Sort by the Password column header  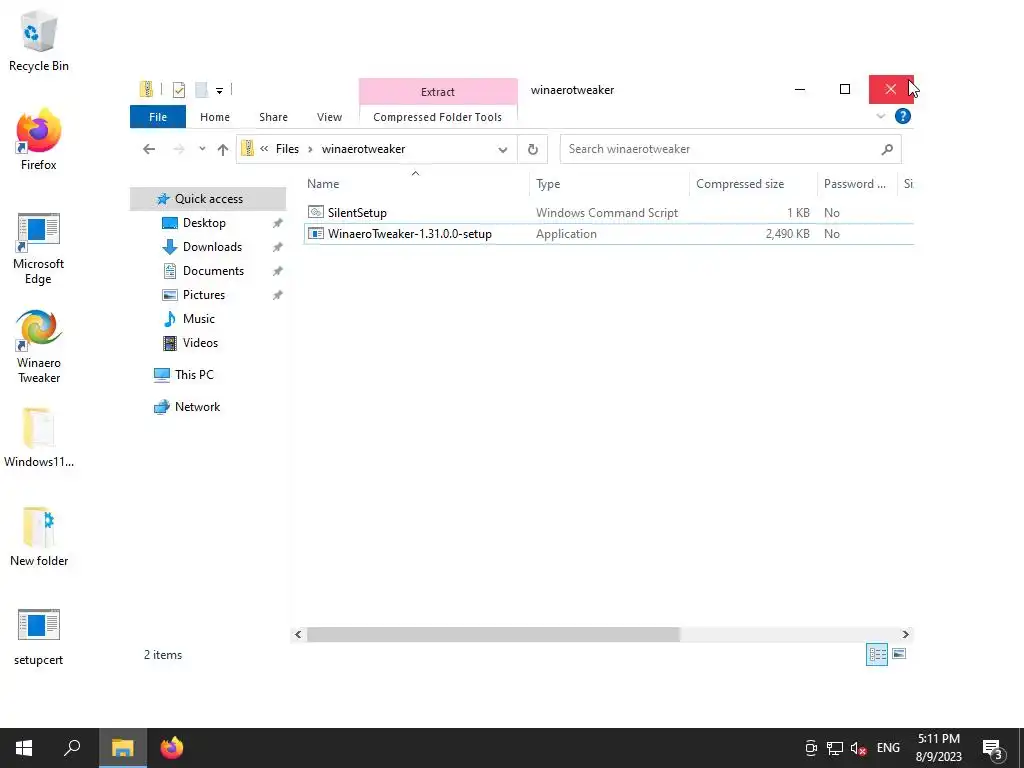click(857, 184)
